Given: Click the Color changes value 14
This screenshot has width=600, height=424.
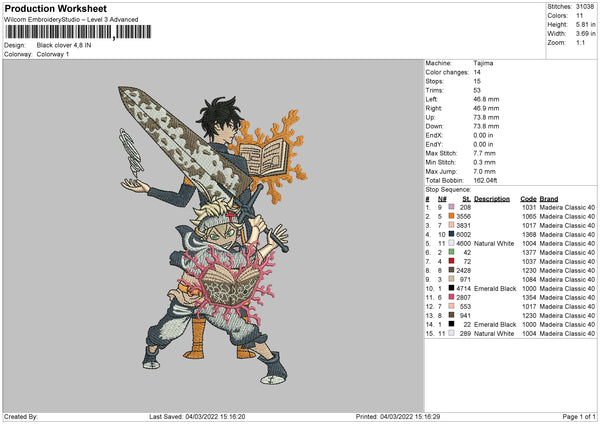Looking at the screenshot, I should click(x=477, y=72).
